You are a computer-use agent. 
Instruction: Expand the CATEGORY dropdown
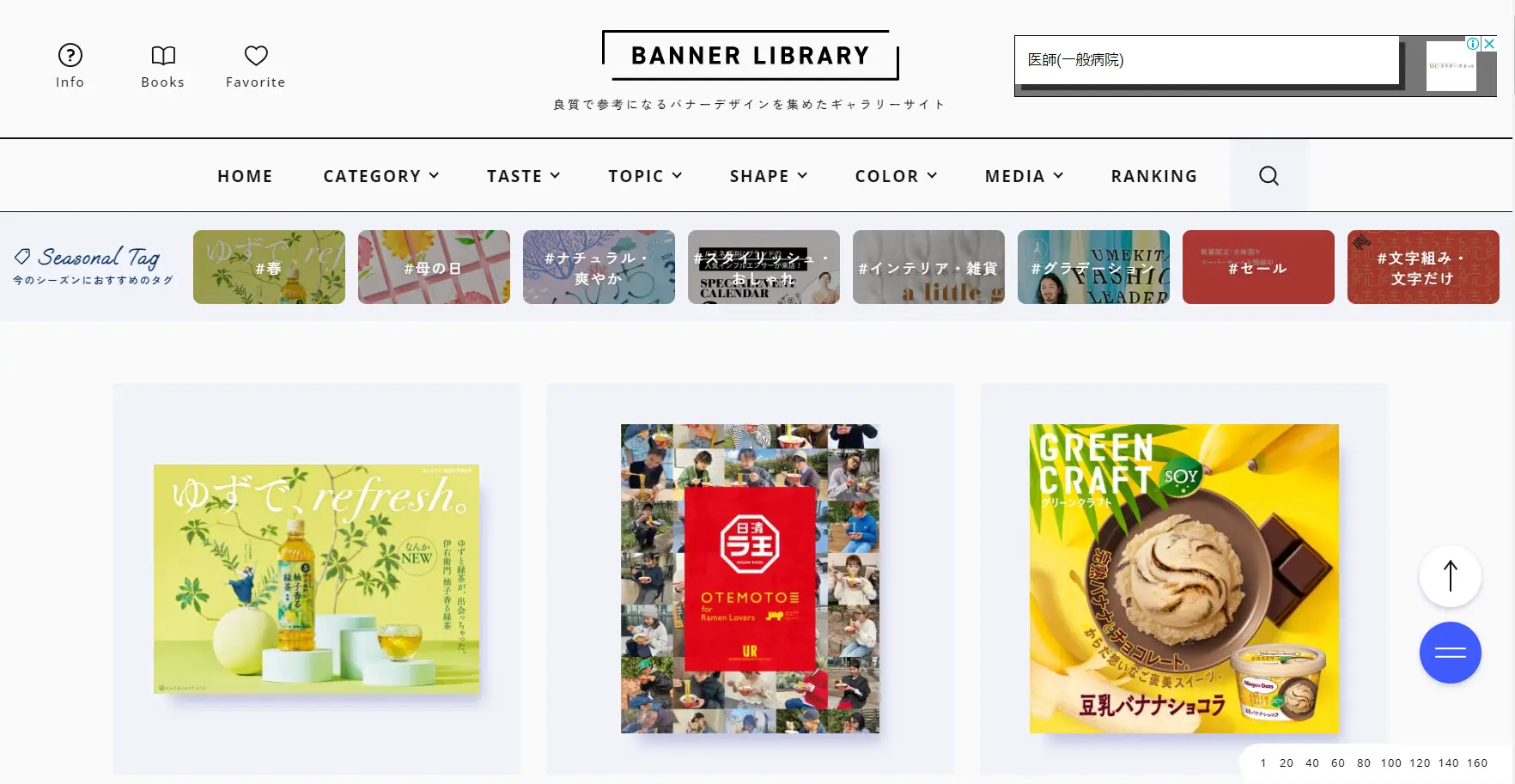pos(381,176)
